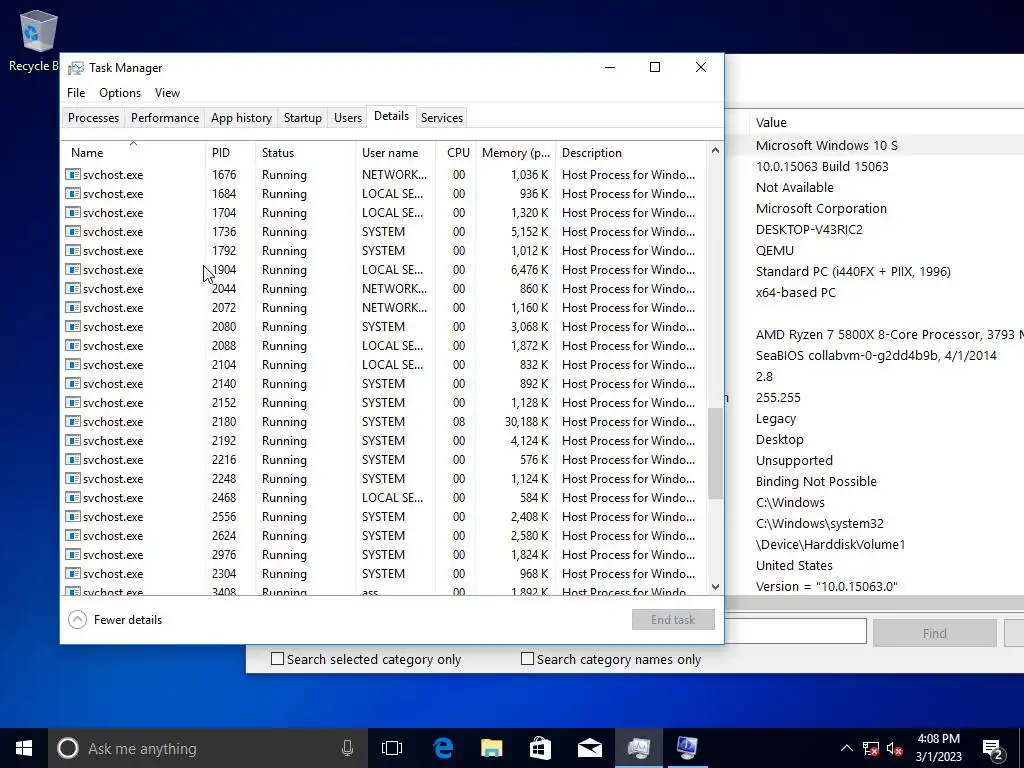Check Search category names only
1024x768 pixels.
pos(528,659)
